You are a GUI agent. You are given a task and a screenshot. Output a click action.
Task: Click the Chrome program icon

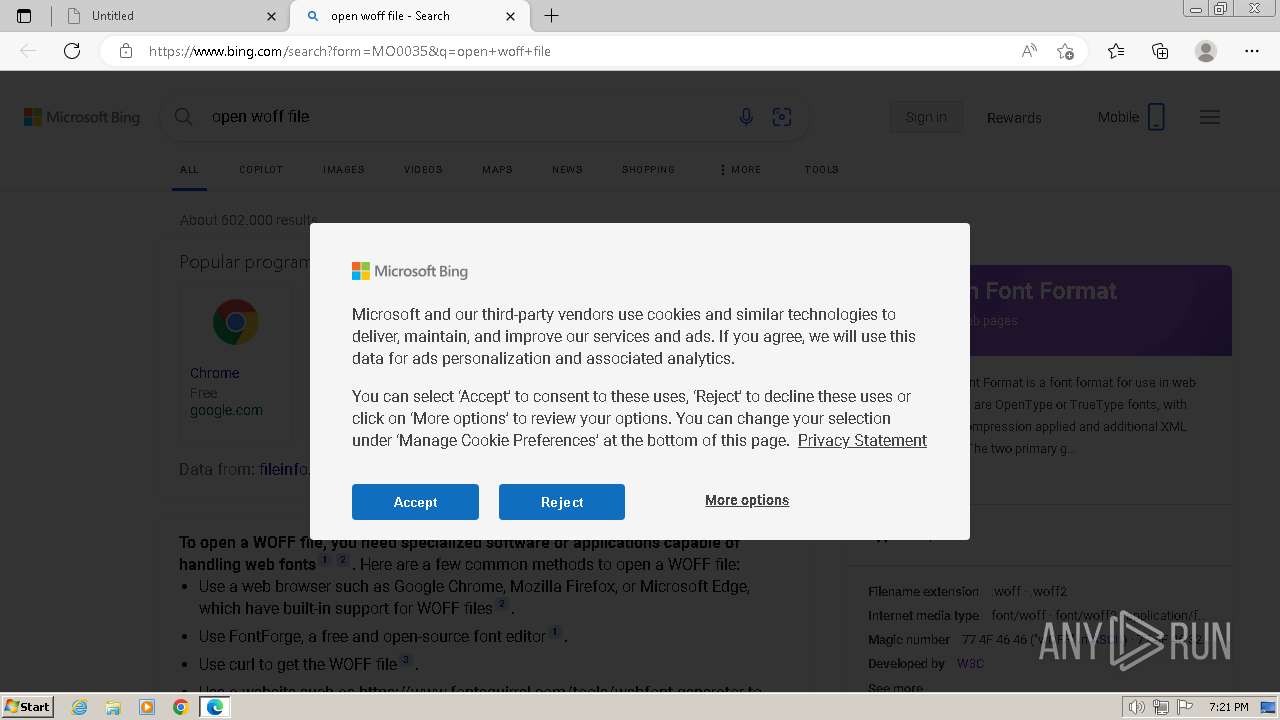pyautogui.click(x=236, y=322)
